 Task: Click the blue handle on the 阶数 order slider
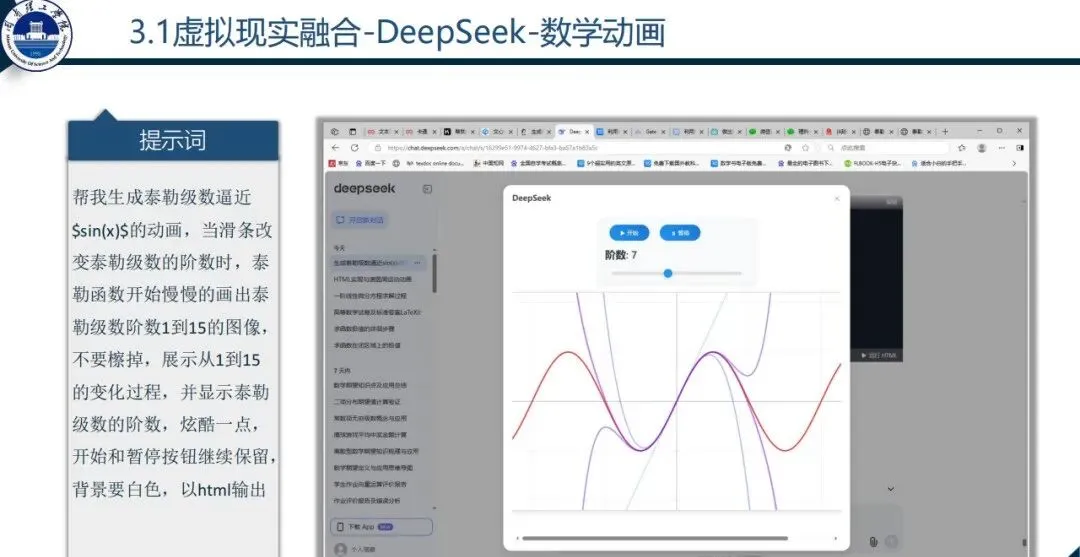click(667, 273)
